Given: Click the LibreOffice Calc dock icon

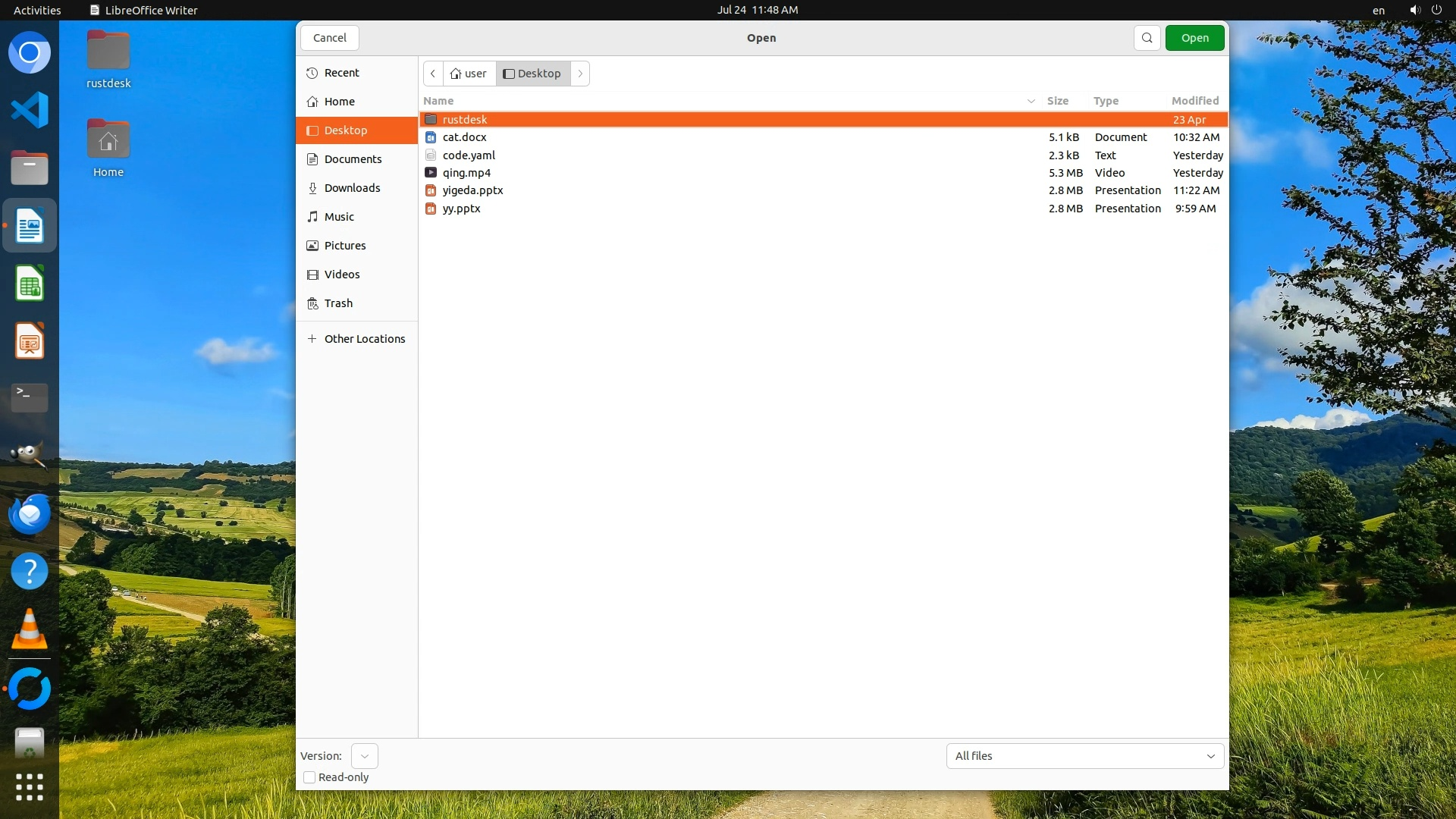Looking at the screenshot, I should [30, 284].
